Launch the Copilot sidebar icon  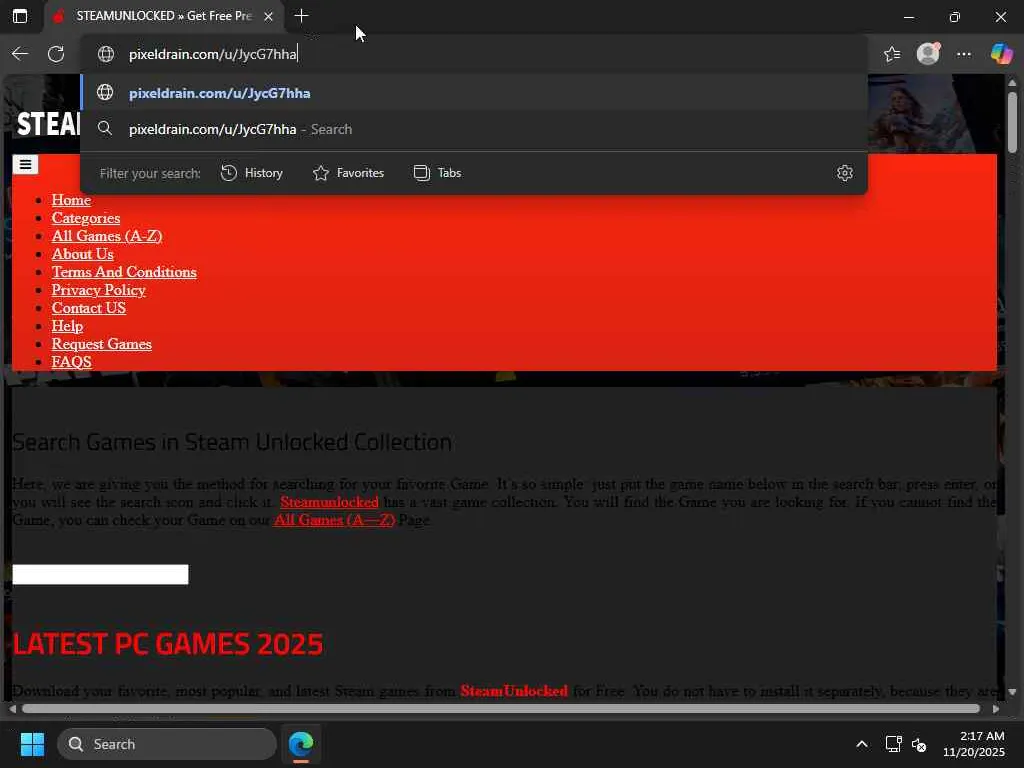pos(1001,54)
